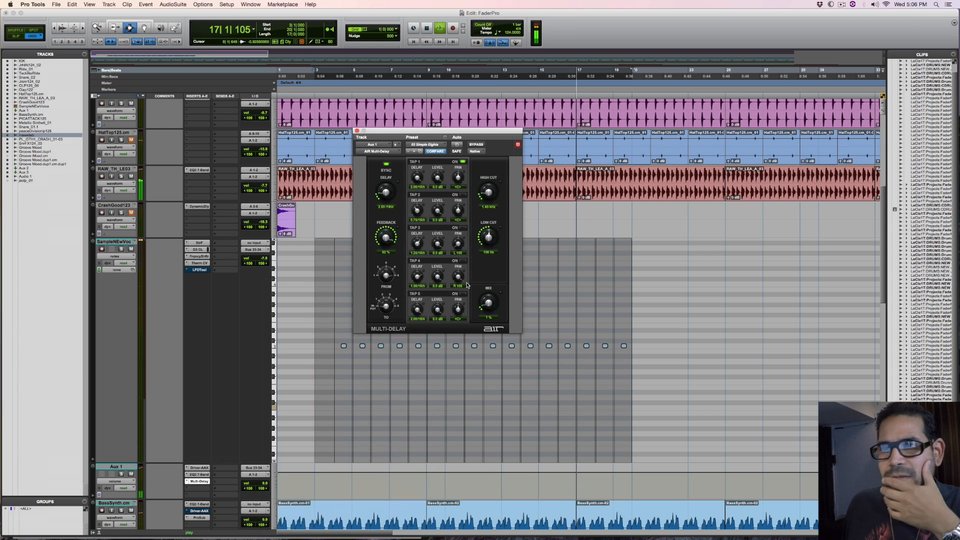Open the Apple menu

pos(10,4)
